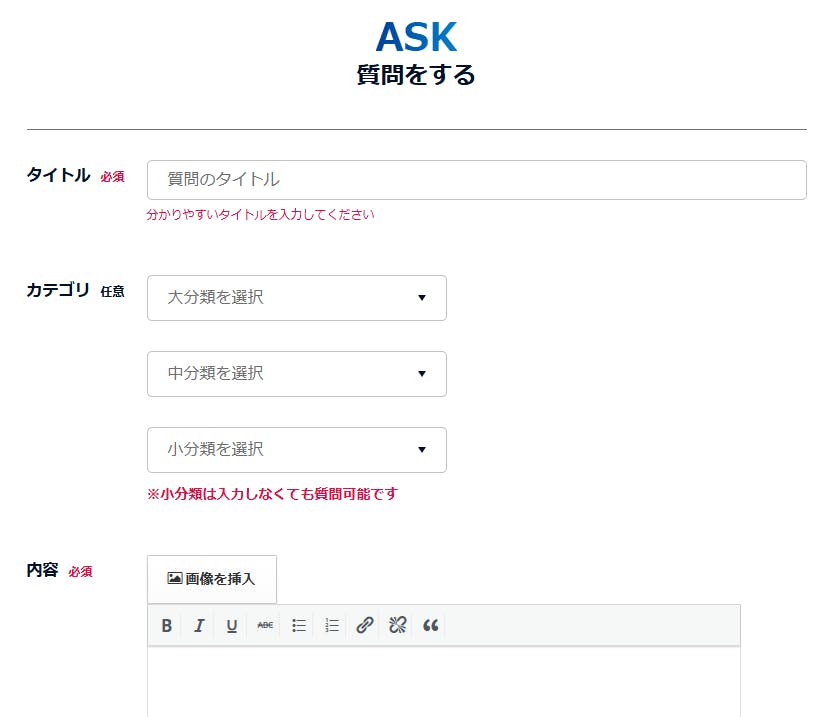Click the 内容 field label
This screenshot has height=717, width=831.
(42, 571)
